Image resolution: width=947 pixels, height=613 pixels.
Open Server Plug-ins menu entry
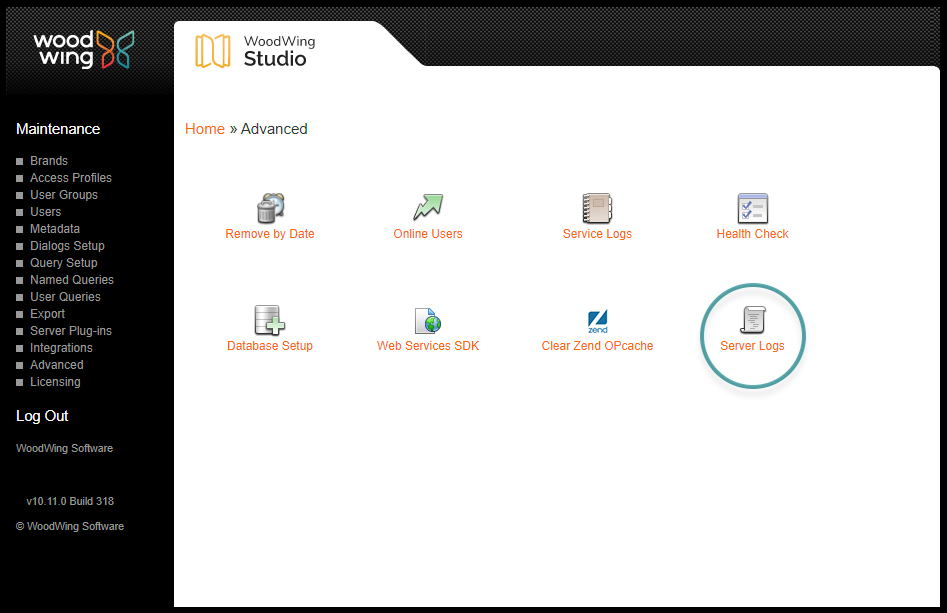click(x=70, y=331)
